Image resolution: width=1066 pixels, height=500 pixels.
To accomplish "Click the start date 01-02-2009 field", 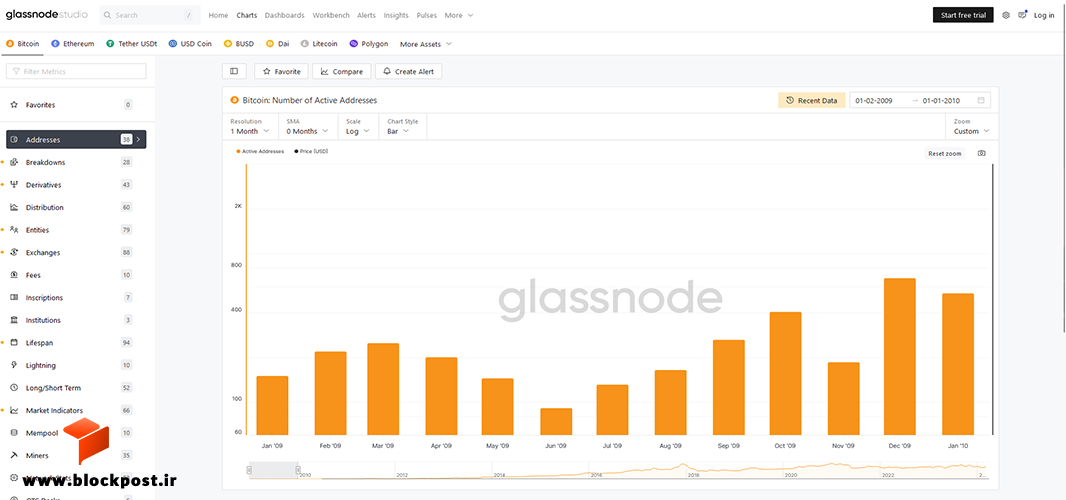I will point(874,101).
